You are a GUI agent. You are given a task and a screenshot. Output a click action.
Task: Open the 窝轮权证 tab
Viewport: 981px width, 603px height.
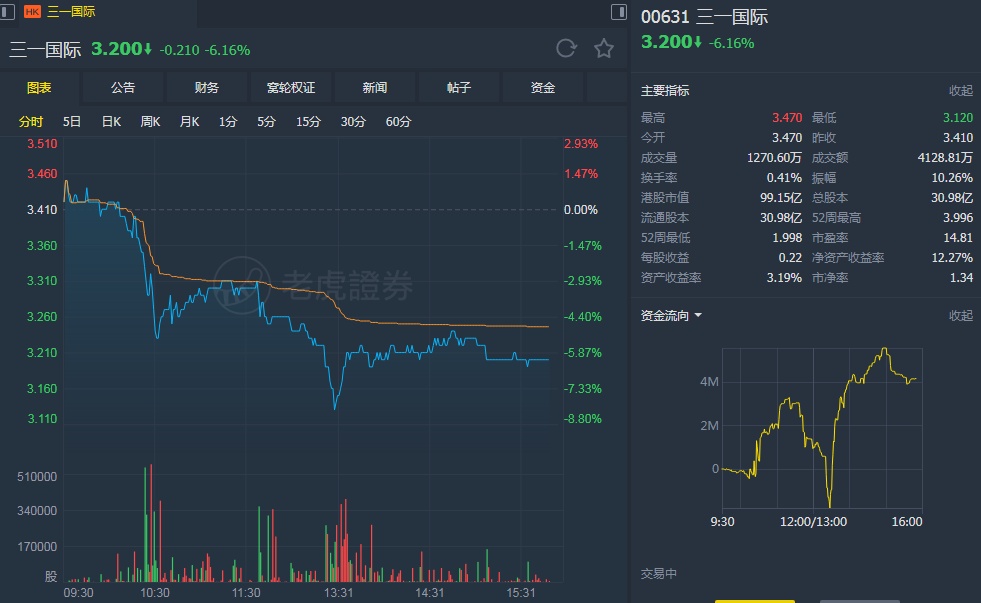[291, 88]
